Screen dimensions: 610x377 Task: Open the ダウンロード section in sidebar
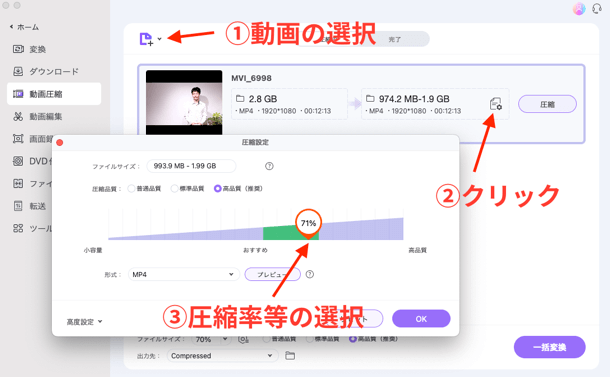pos(54,72)
